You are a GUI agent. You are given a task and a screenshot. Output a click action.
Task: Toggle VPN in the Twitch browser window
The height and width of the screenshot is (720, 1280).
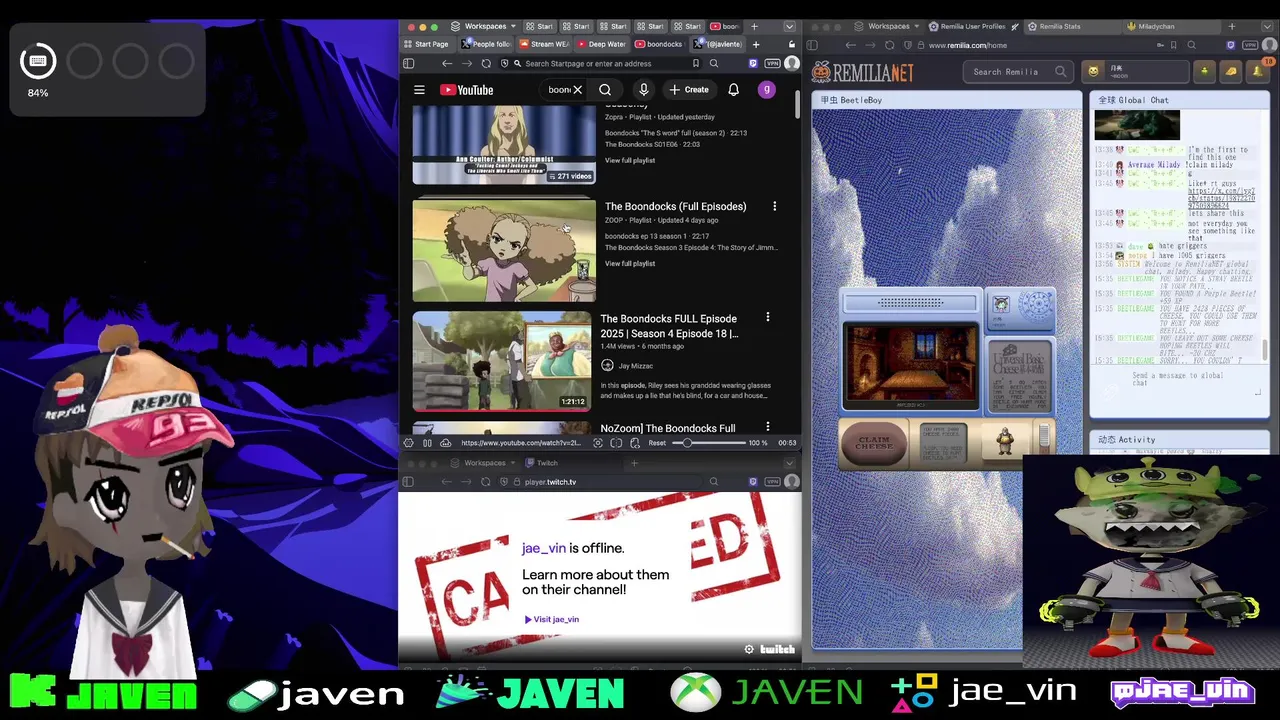tap(772, 482)
